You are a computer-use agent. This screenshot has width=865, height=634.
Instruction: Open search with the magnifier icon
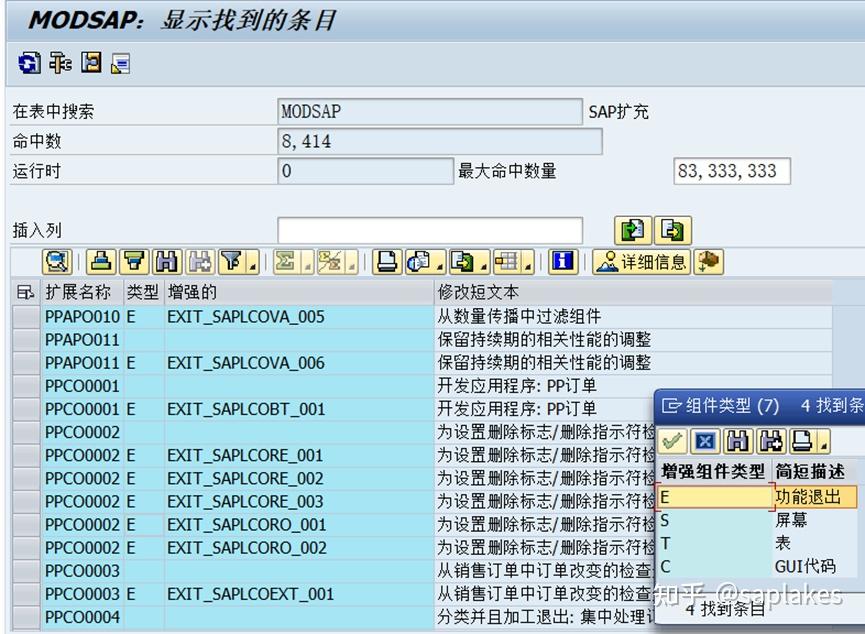click(58, 263)
